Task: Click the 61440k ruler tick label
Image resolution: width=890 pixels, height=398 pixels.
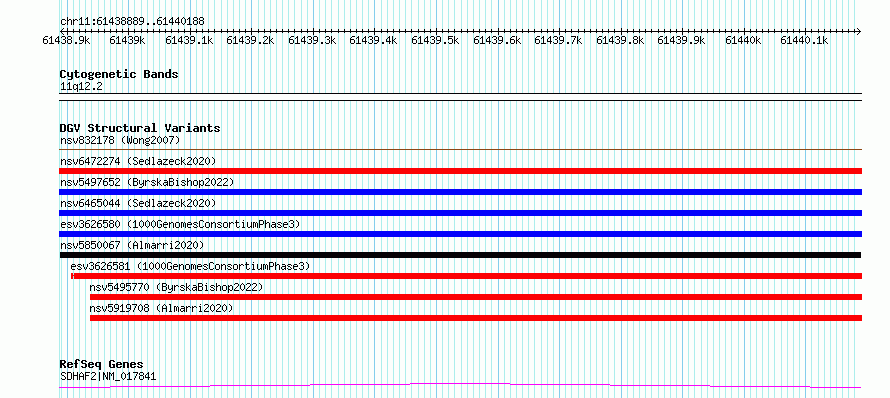Action: pos(744,40)
